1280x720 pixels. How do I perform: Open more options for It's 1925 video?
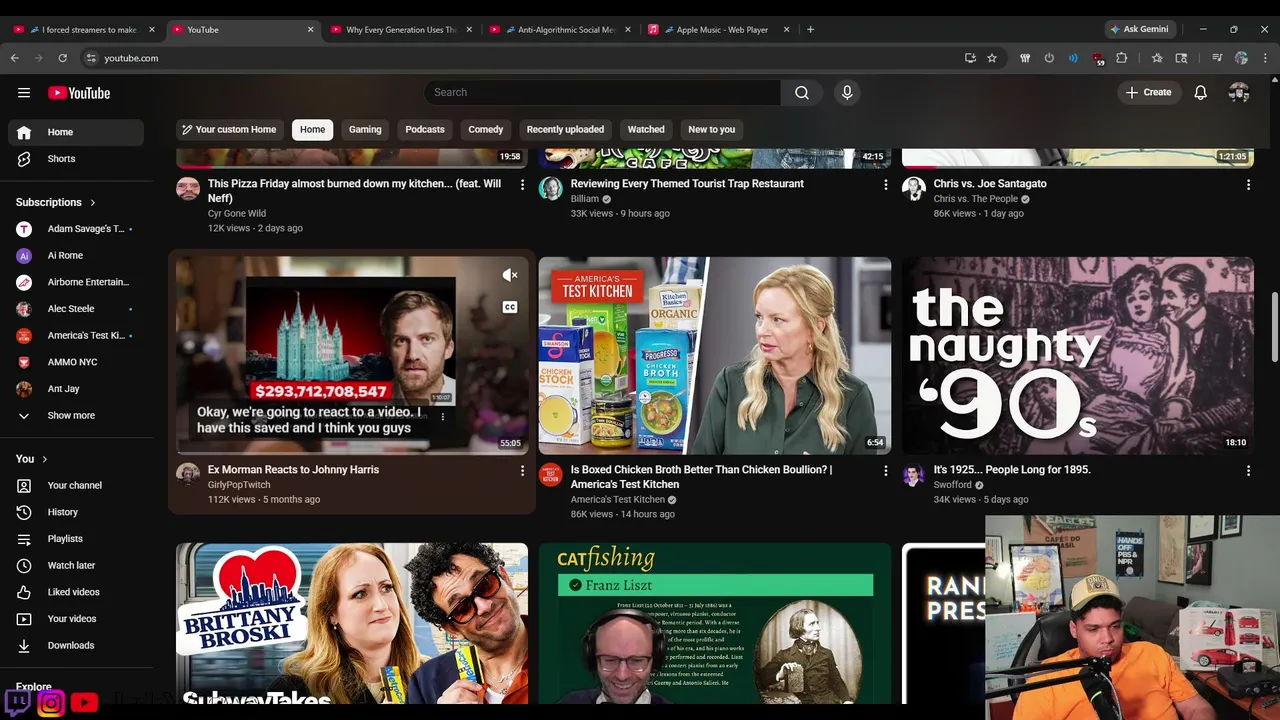(x=1248, y=470)
